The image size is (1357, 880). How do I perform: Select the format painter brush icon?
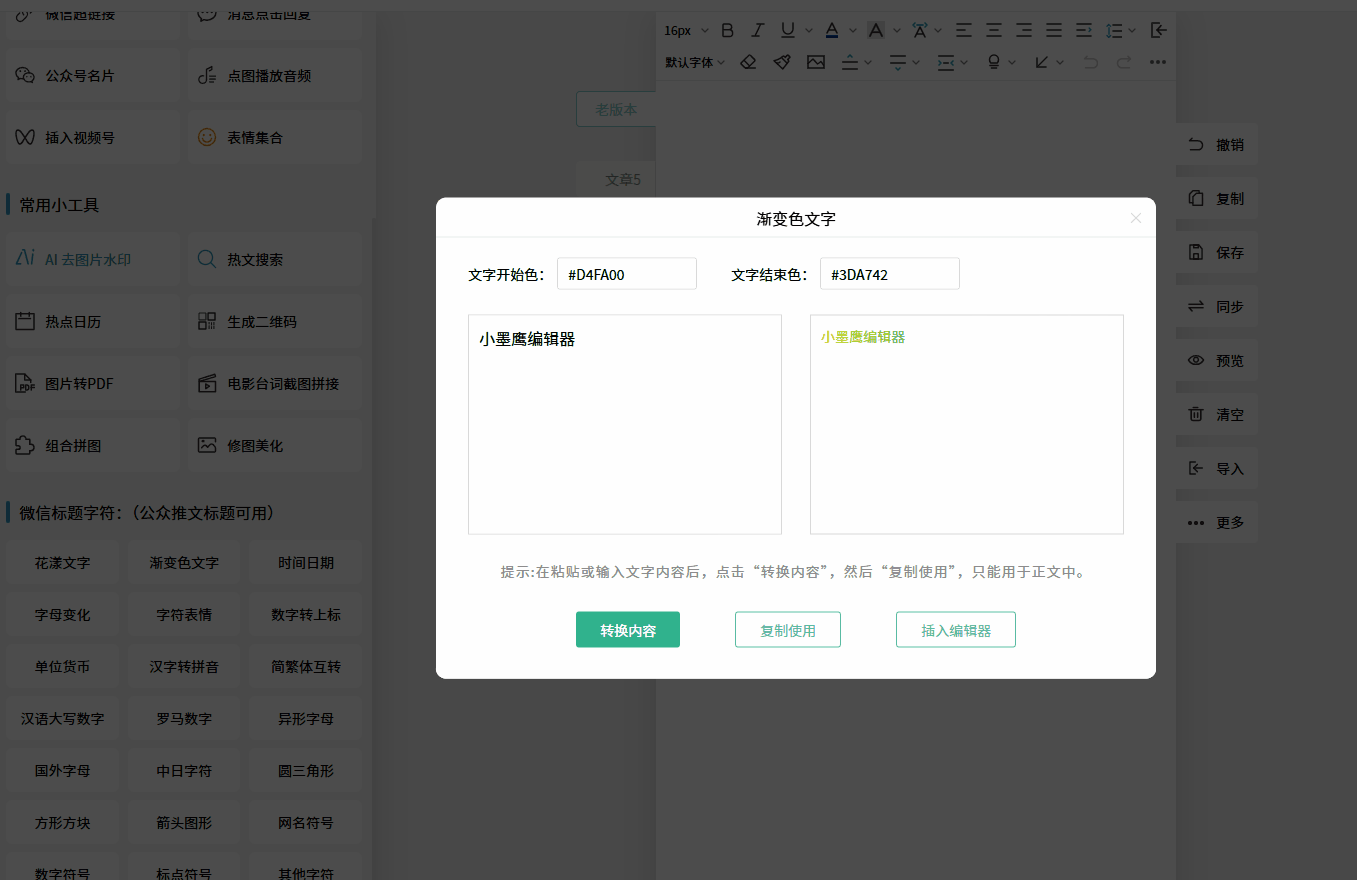(x=782, y=62)
